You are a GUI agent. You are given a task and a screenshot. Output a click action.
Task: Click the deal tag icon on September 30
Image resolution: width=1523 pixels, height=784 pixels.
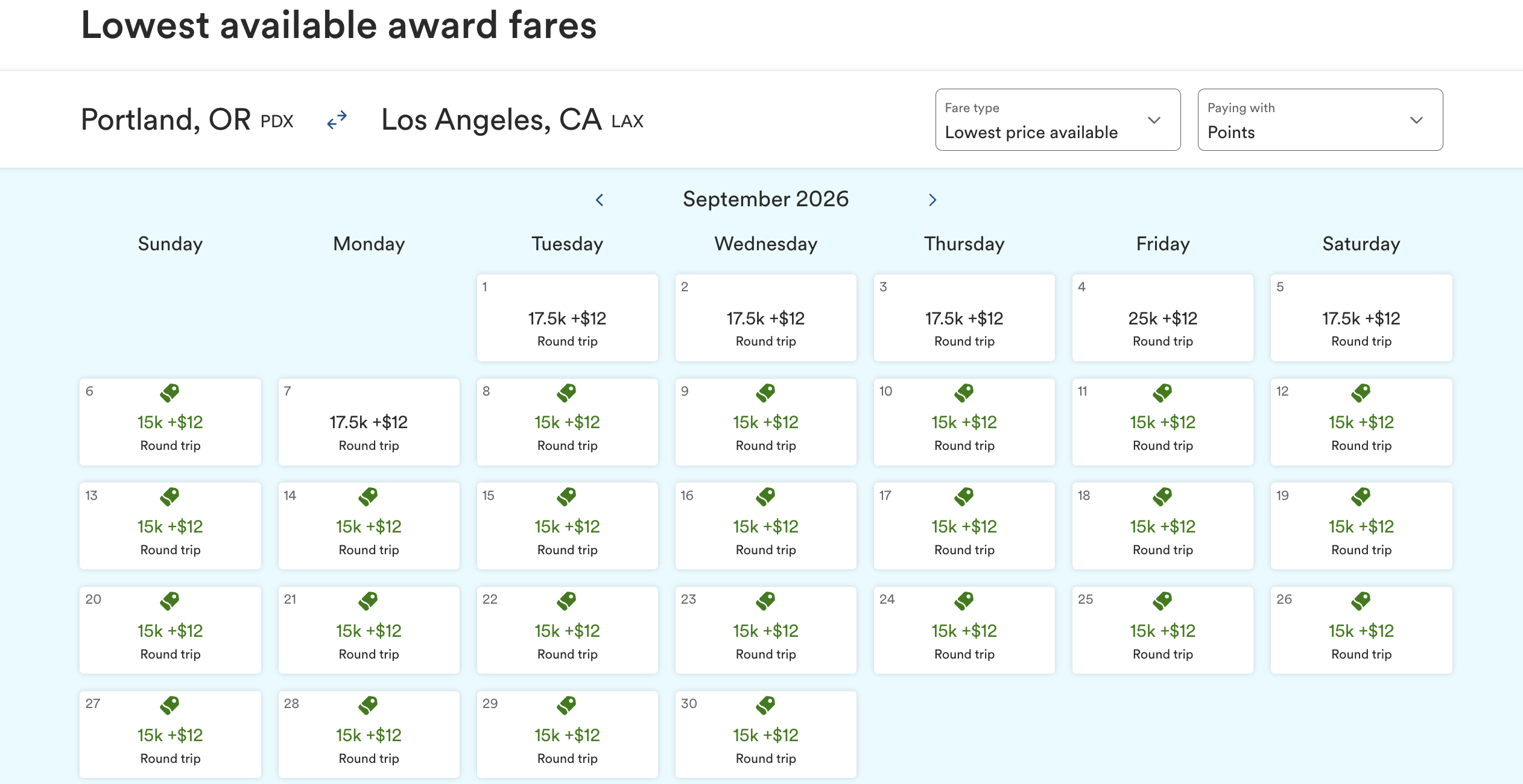[765, 706]
